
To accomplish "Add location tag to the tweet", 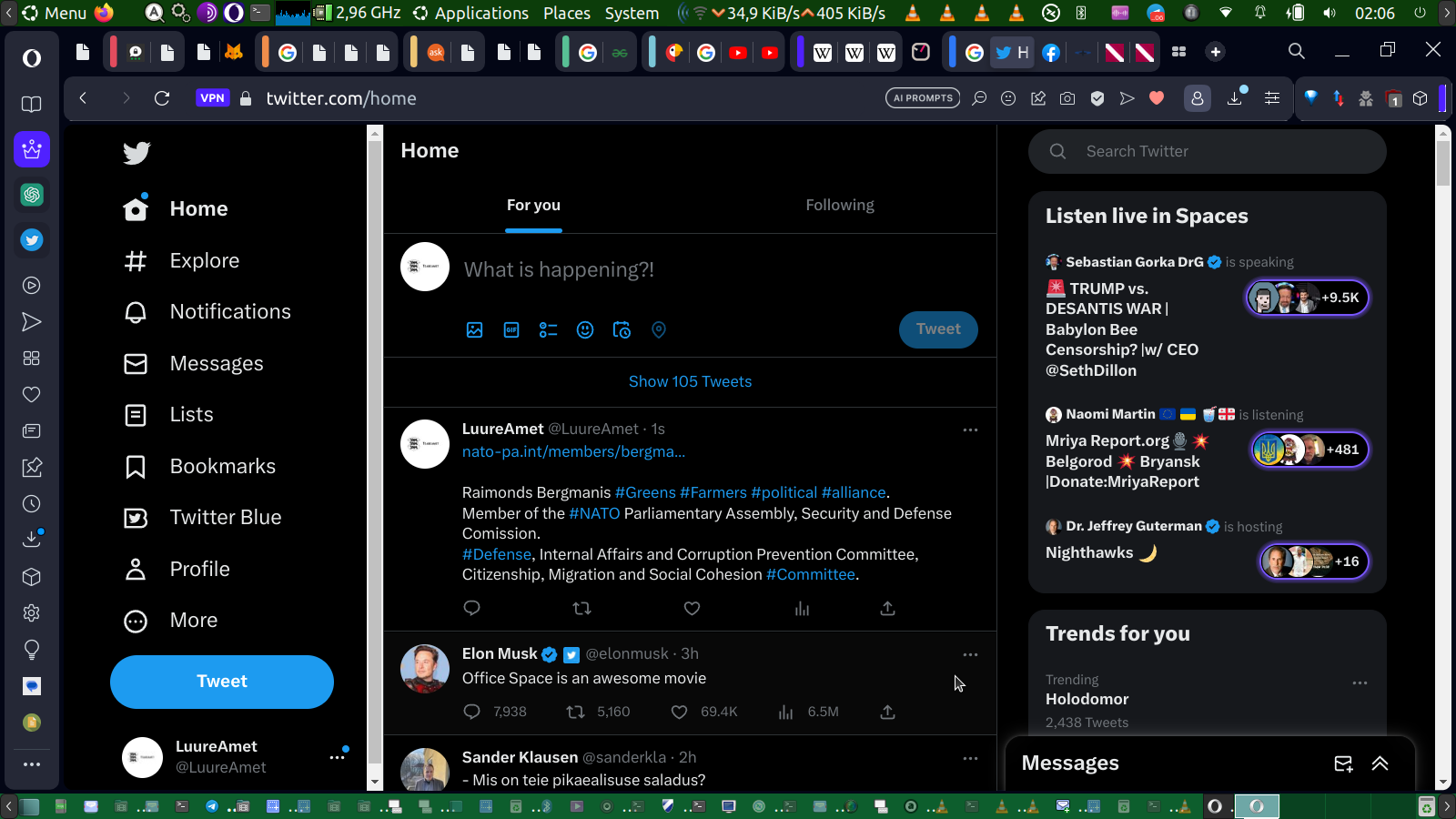I will 659,330.
